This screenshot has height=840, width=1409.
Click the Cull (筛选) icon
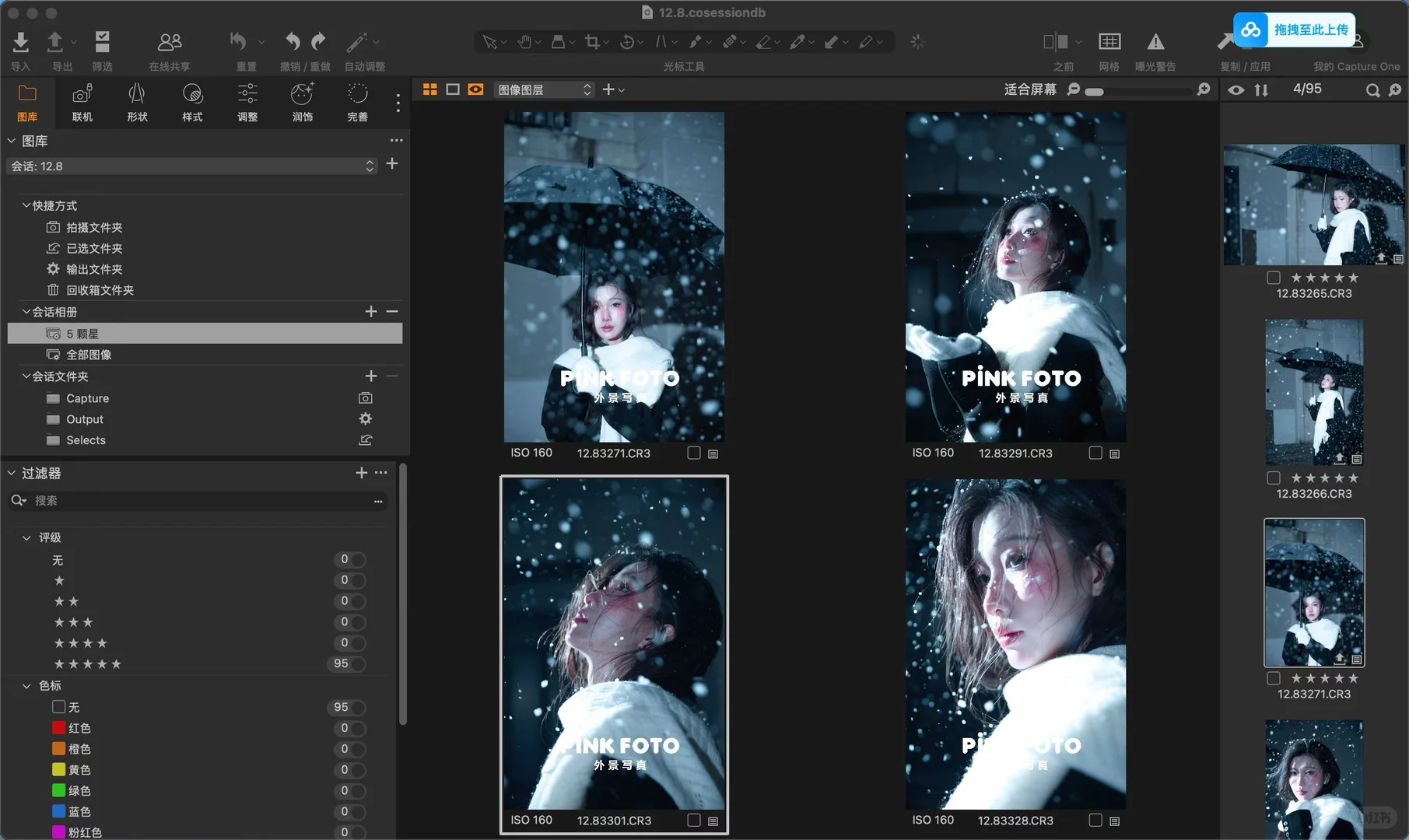pos(102,42)
